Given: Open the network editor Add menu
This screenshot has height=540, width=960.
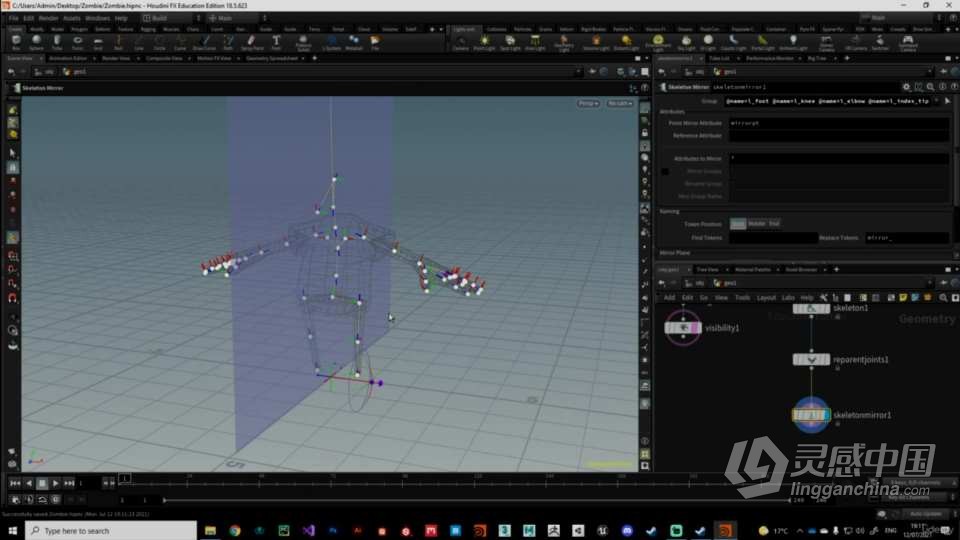Looking at the screenshot, I should pyautogui.click(x=670, y=298).
